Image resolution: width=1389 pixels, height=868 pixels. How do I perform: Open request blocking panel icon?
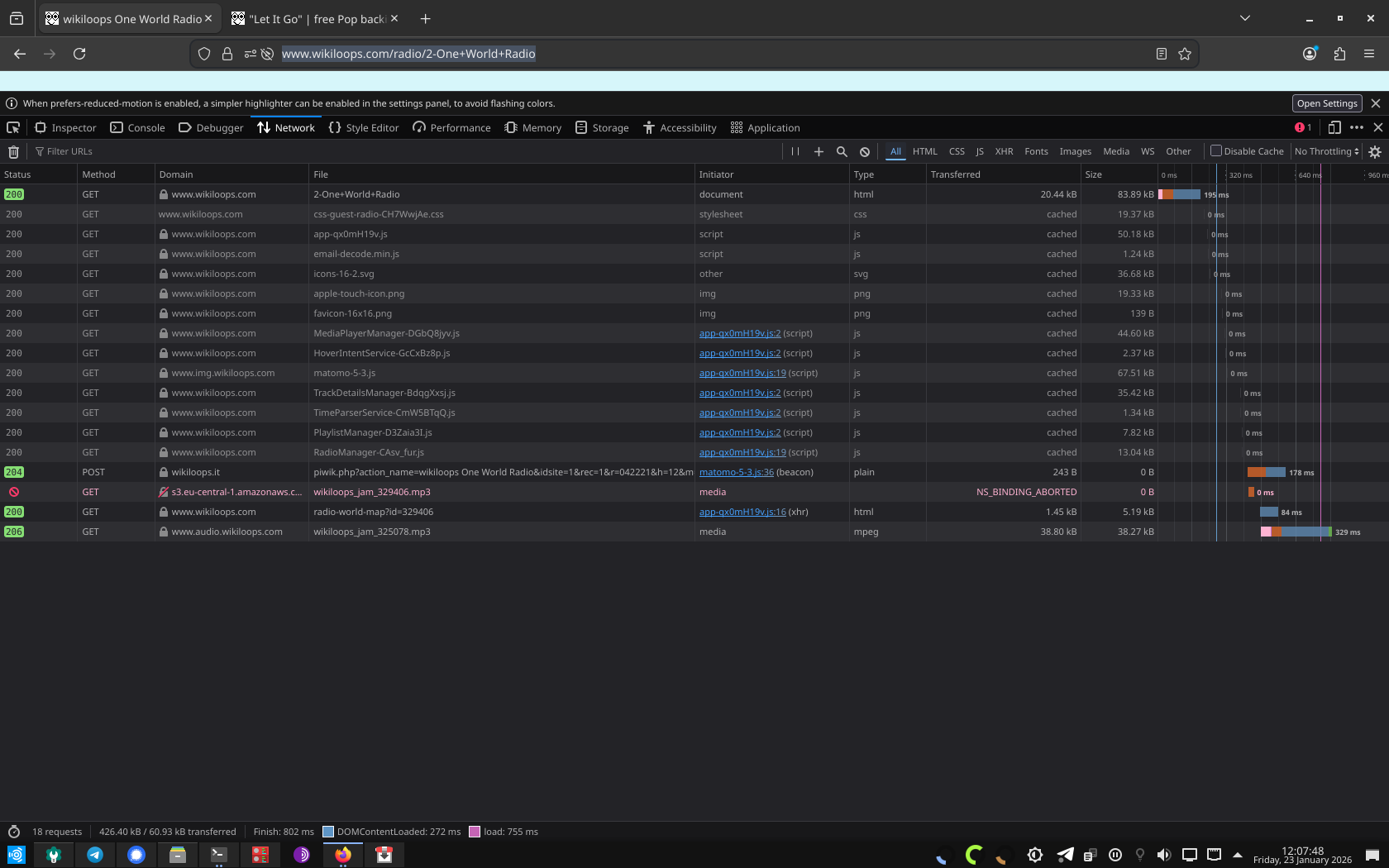point(864,151)
